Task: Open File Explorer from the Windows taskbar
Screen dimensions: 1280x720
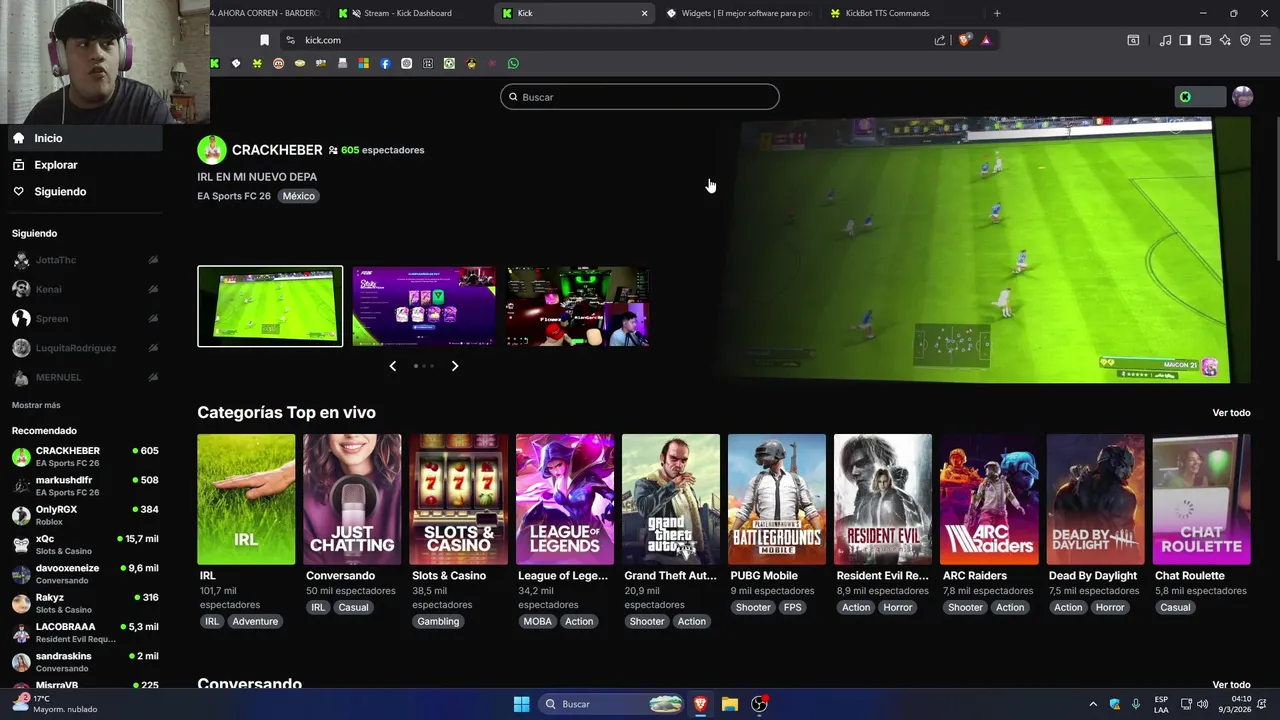Action: pos(730,704)
